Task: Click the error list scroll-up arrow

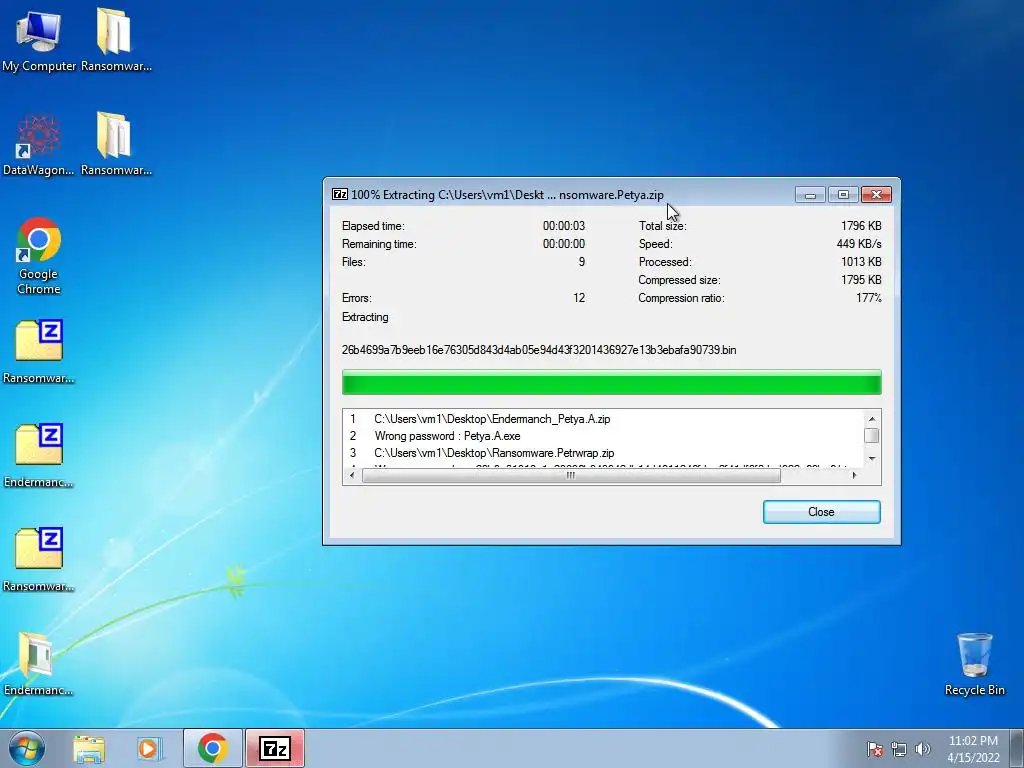Action: tap(872, 419)
